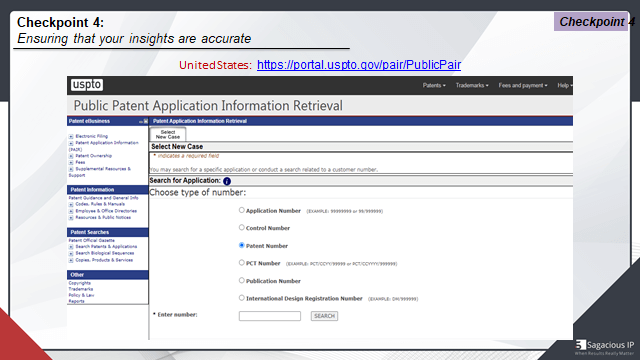Switch to the Select New Case tab

click(x=168, y=134)
